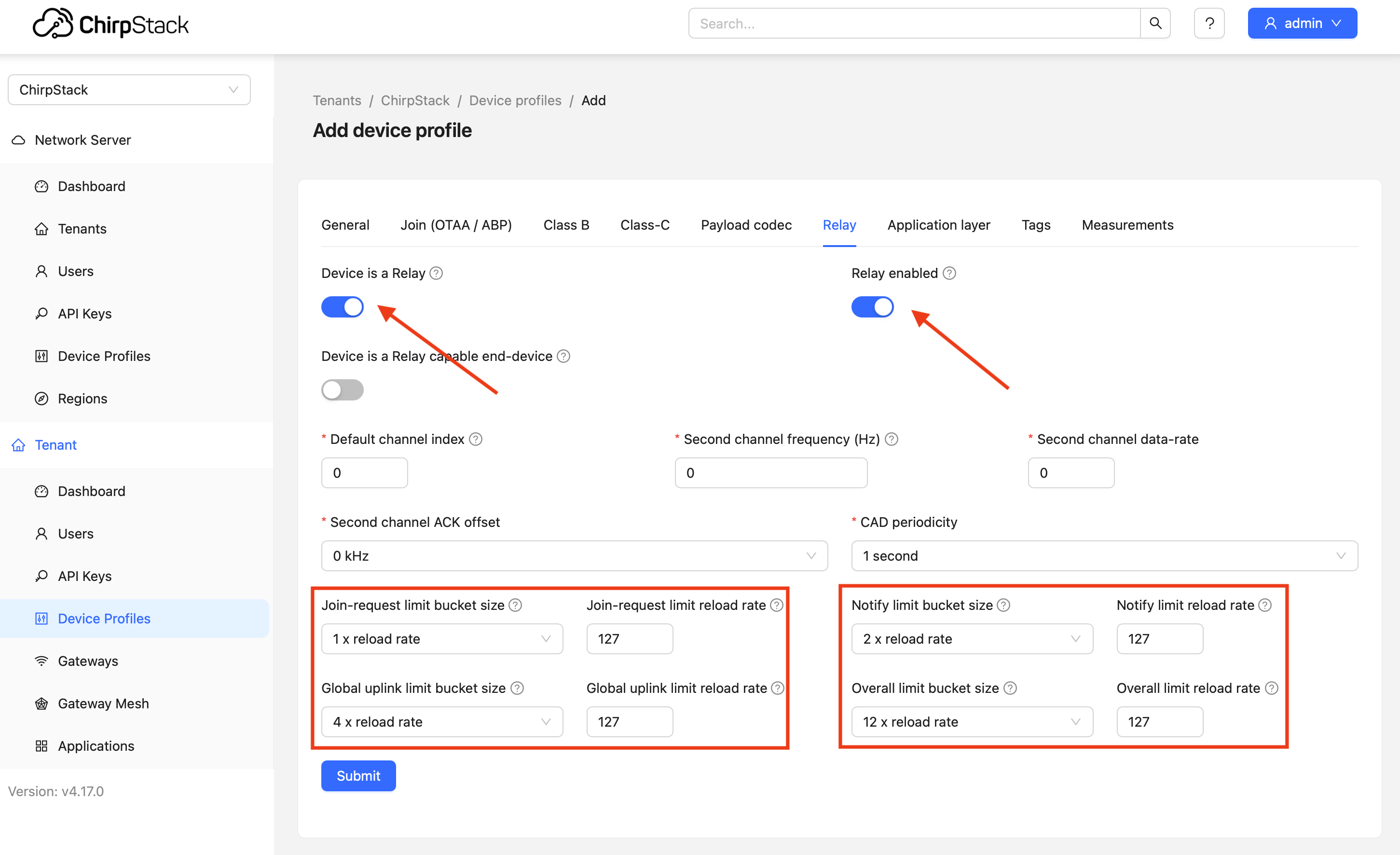Open the Overall limit bucket size dropdown
This screenshot has width=1400, height=855.
click(972, 721)
